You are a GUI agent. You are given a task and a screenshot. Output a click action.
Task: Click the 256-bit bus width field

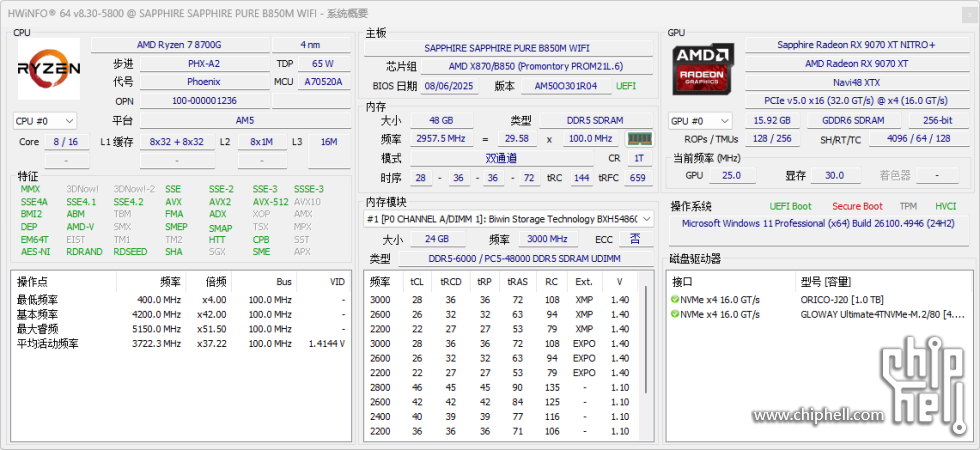click(x=939, y=121)
